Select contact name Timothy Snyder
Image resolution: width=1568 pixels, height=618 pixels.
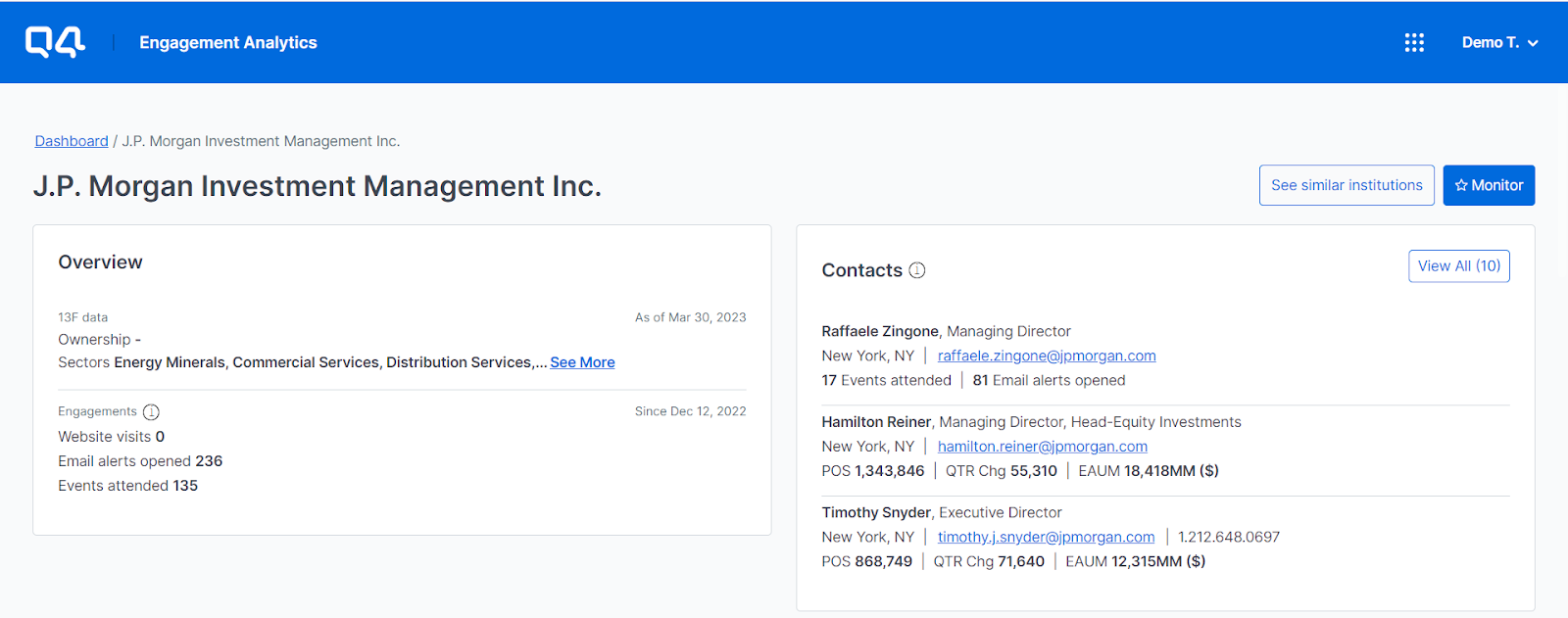point(876,512)
